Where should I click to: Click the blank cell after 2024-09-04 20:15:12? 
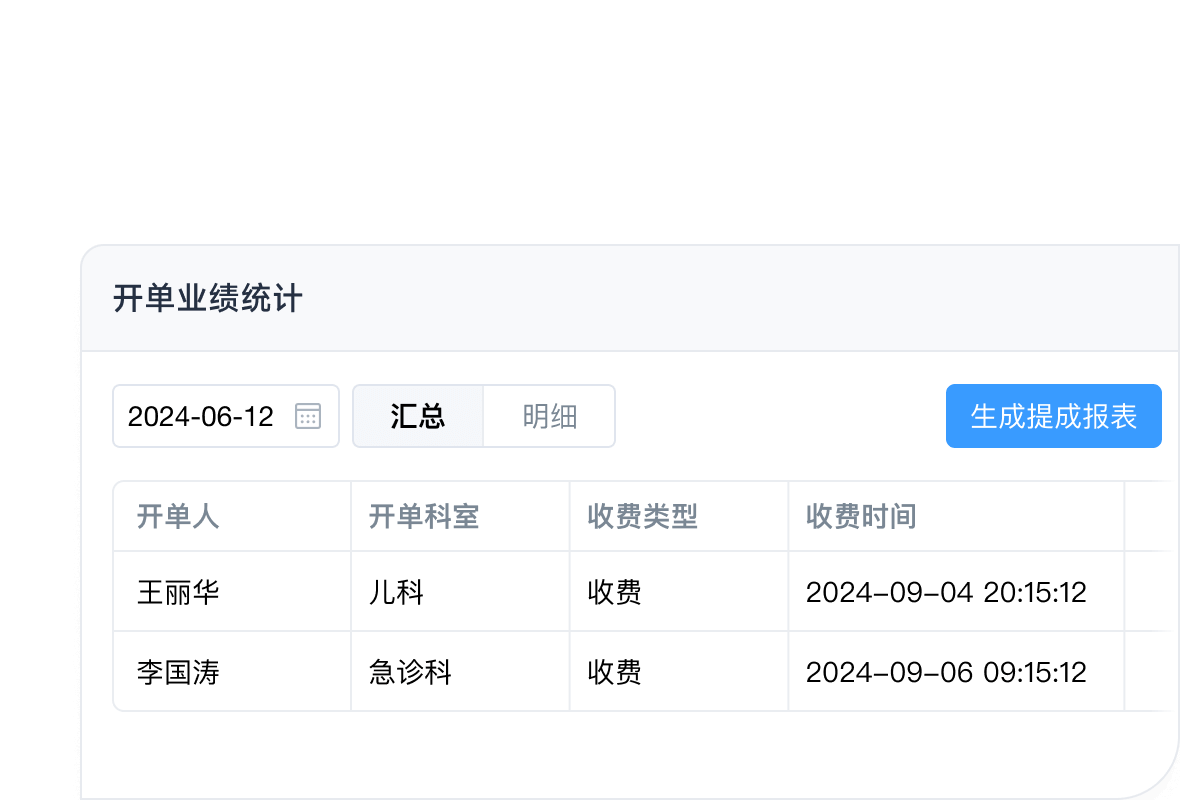(x=1150, y=592)
